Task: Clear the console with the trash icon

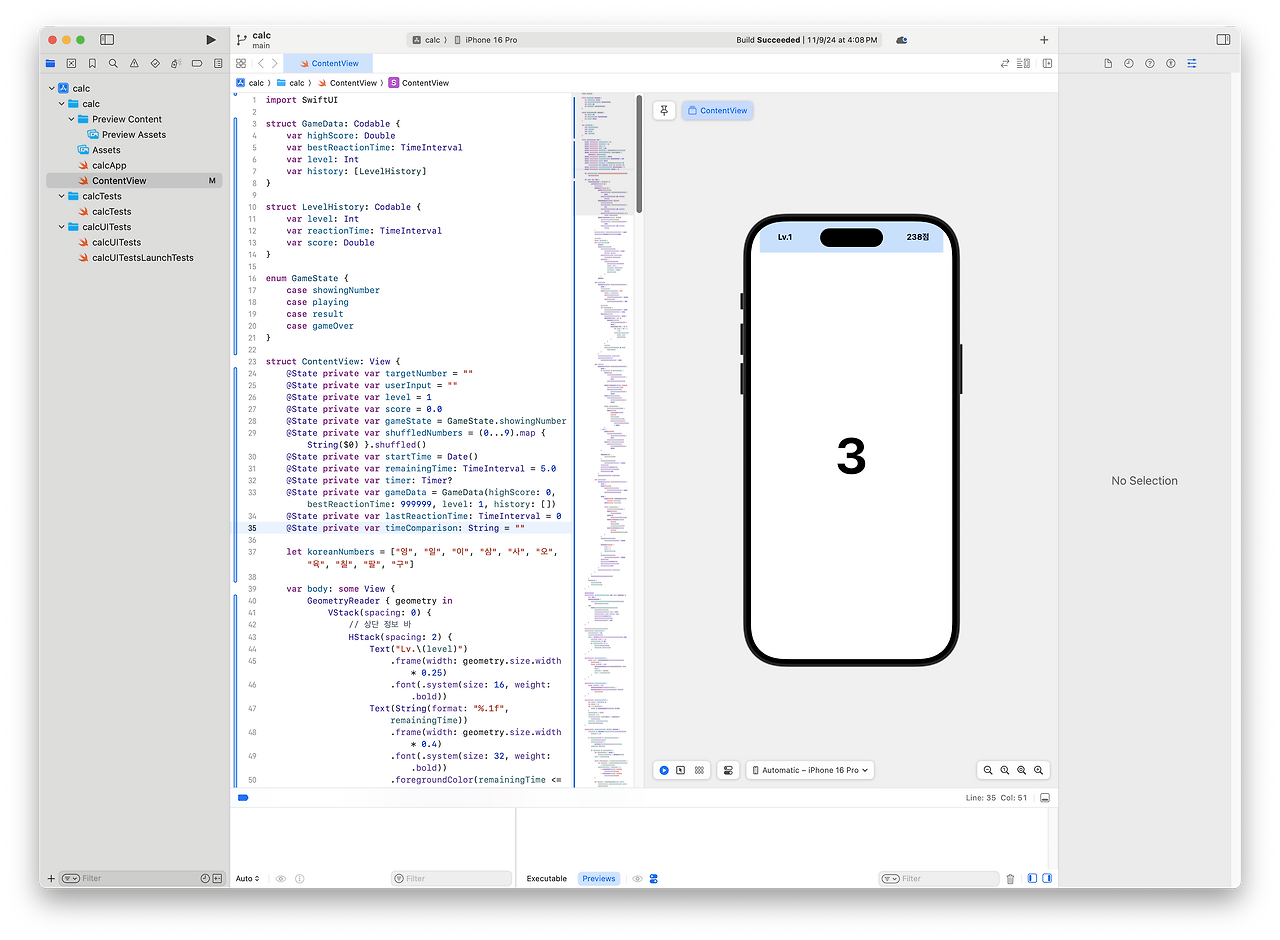Action: click(x=1010, y=879)
